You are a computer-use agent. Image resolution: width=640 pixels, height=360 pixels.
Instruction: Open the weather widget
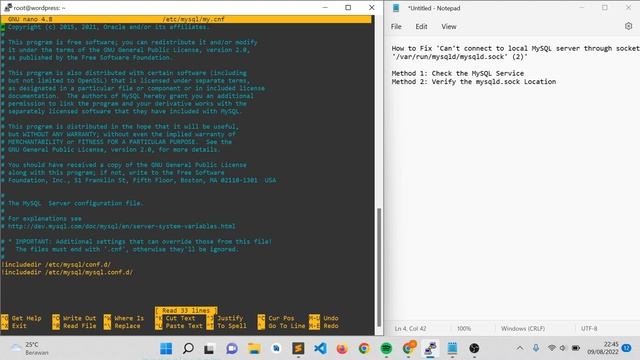point(29,348)
